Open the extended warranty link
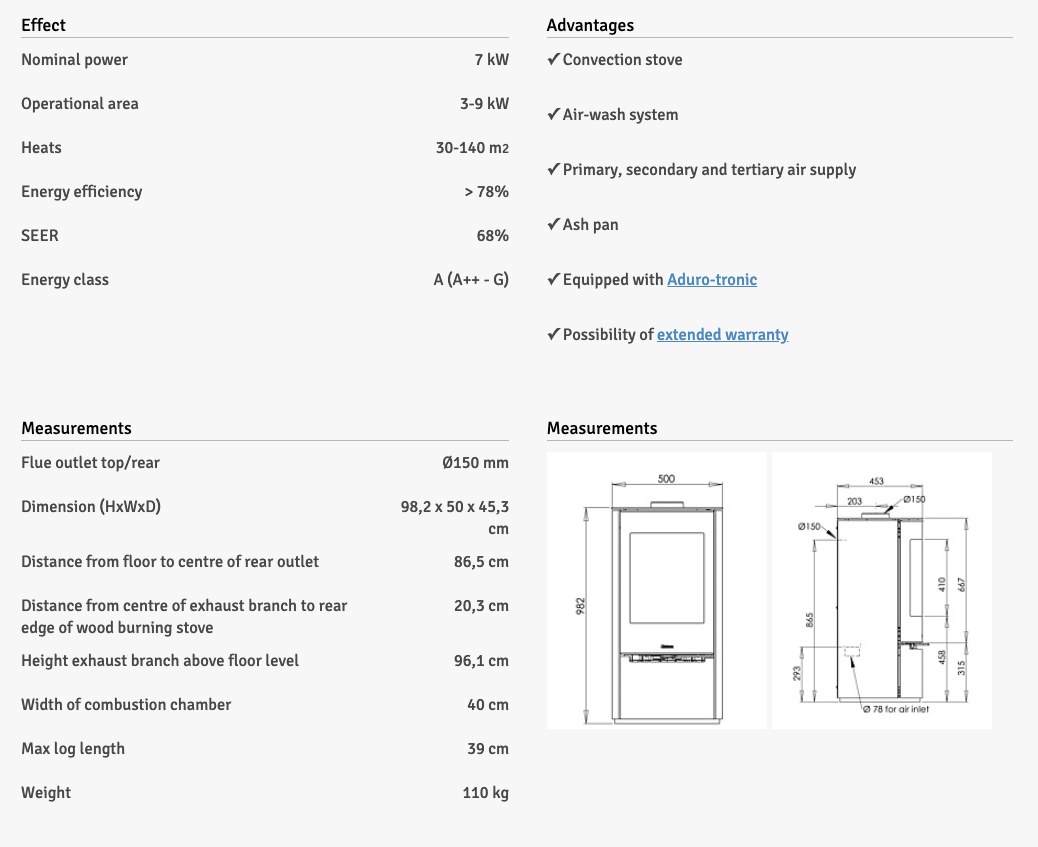 (x=722, y=335)
